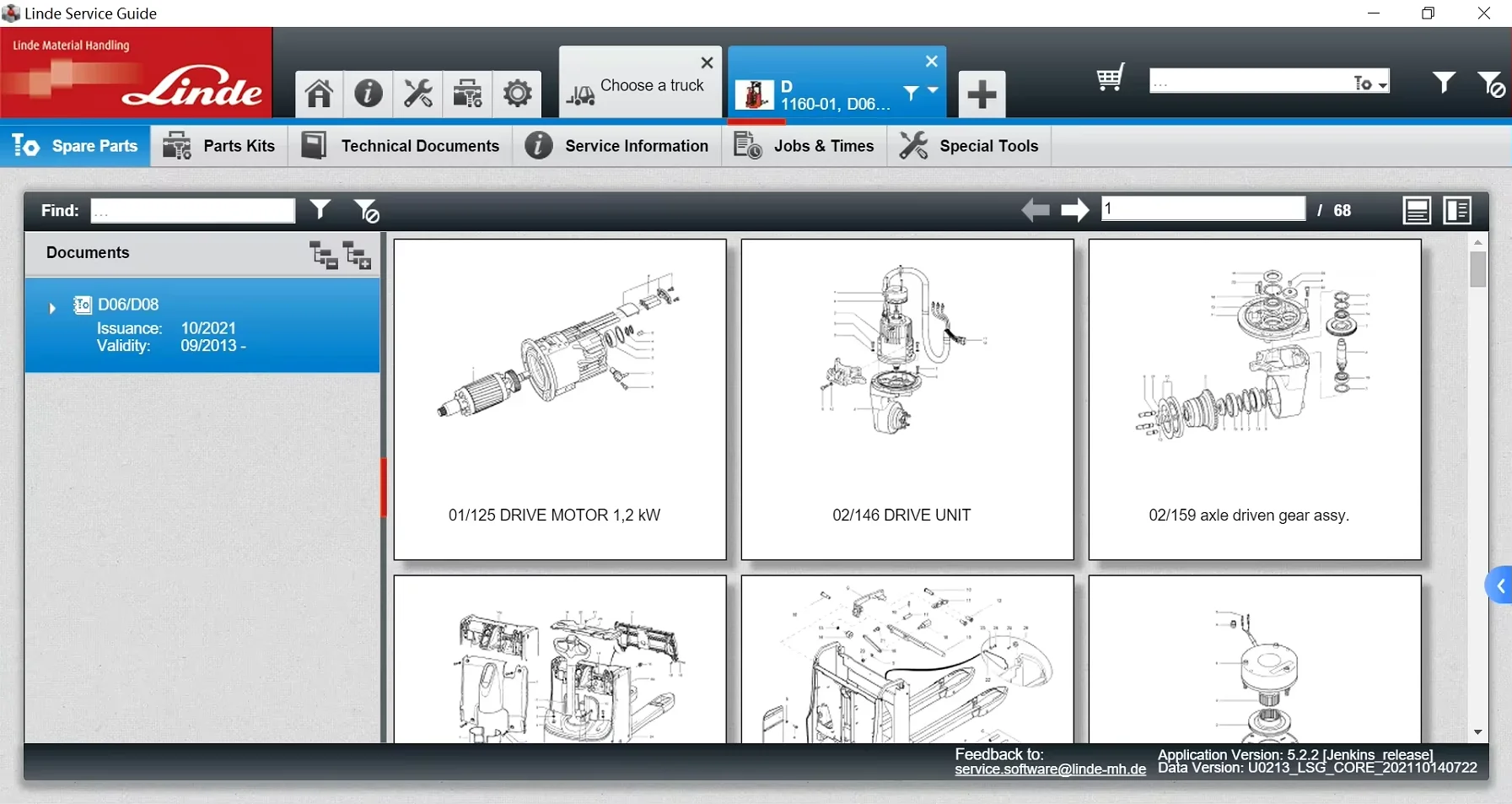Expand all documents tree icon

[x=358, y=255]
